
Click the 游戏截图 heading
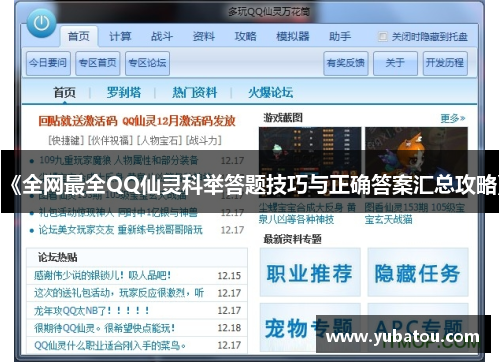pyautogui.click(x=283, y=118)
